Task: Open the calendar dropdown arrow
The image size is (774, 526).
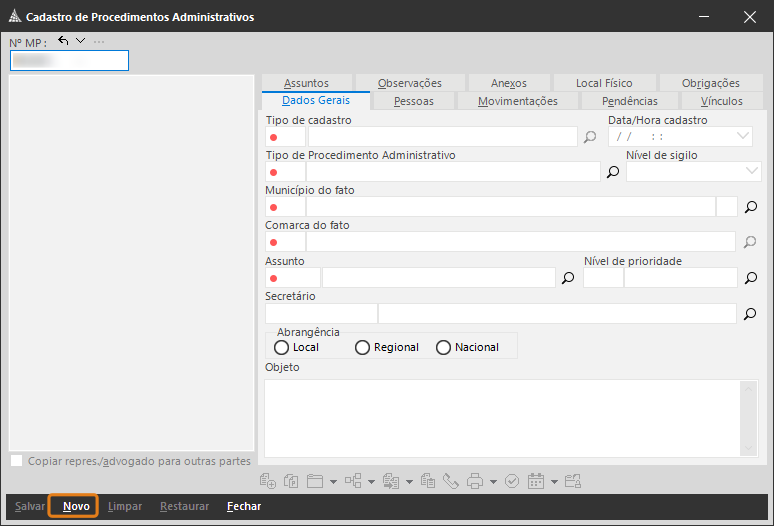Action: click(554, 482)
